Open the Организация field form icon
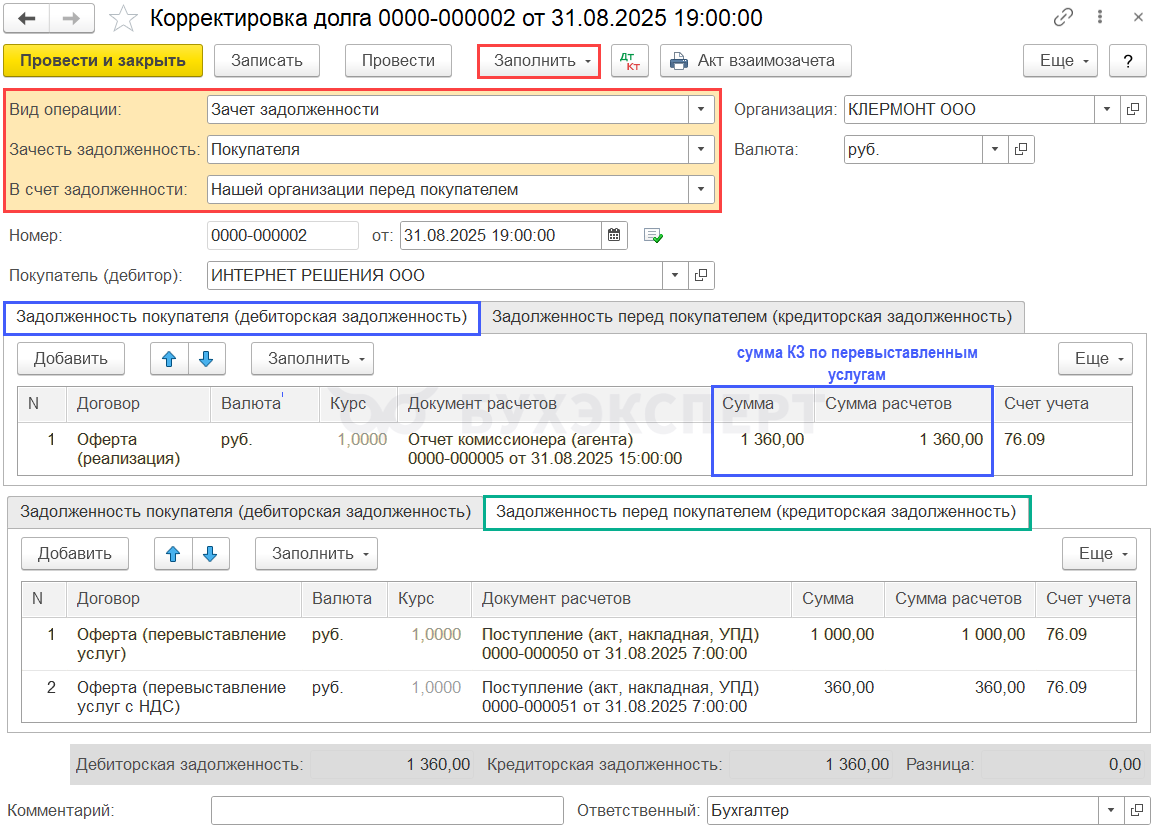The image size is (1153, 830). (1133, 110)
